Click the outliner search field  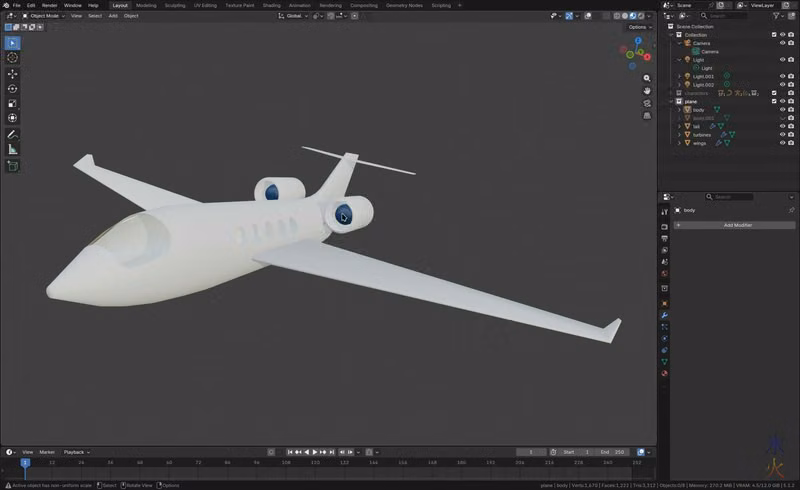(723, 16)
